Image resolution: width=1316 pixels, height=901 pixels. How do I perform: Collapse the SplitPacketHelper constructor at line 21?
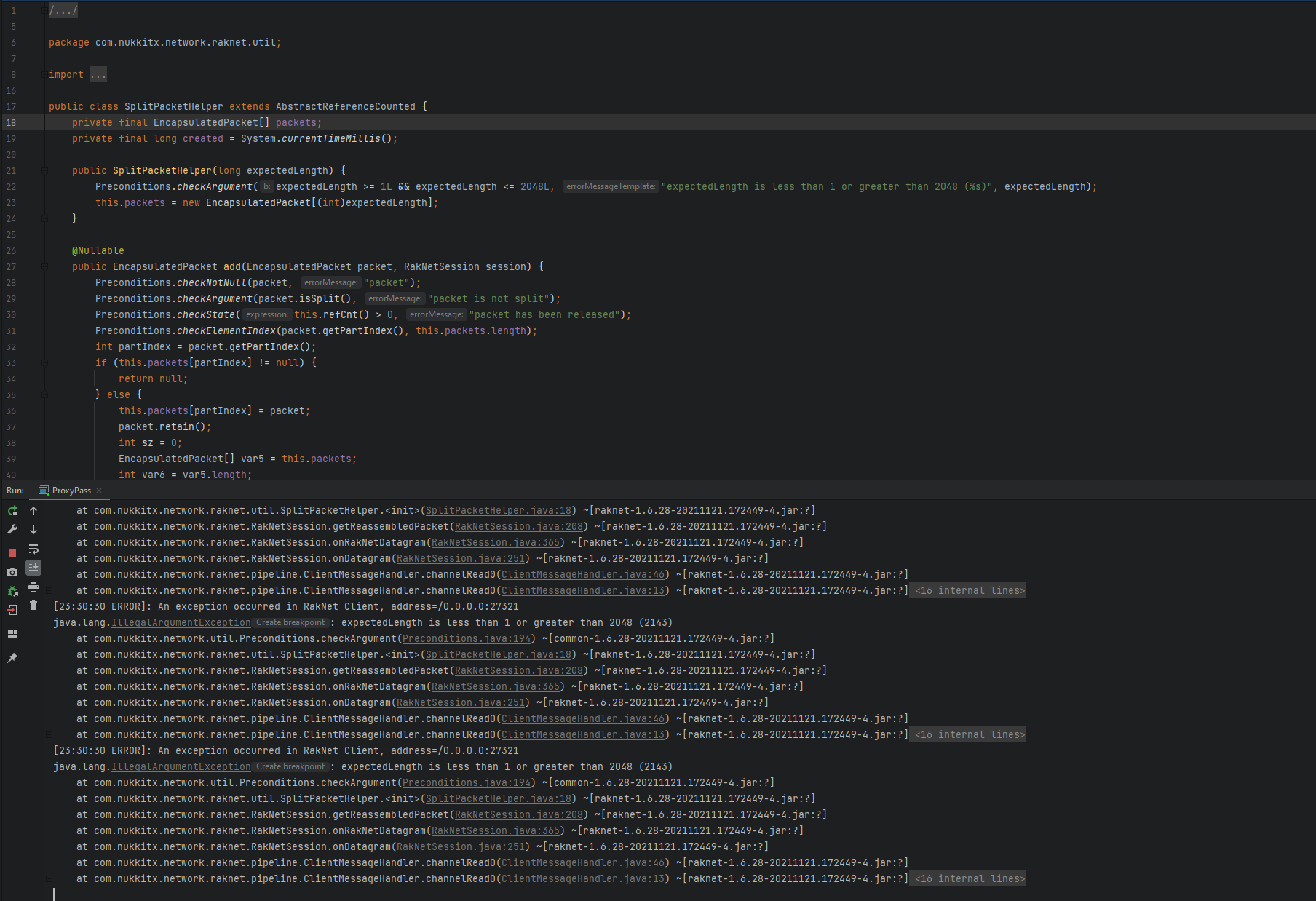tap(44, 170)
